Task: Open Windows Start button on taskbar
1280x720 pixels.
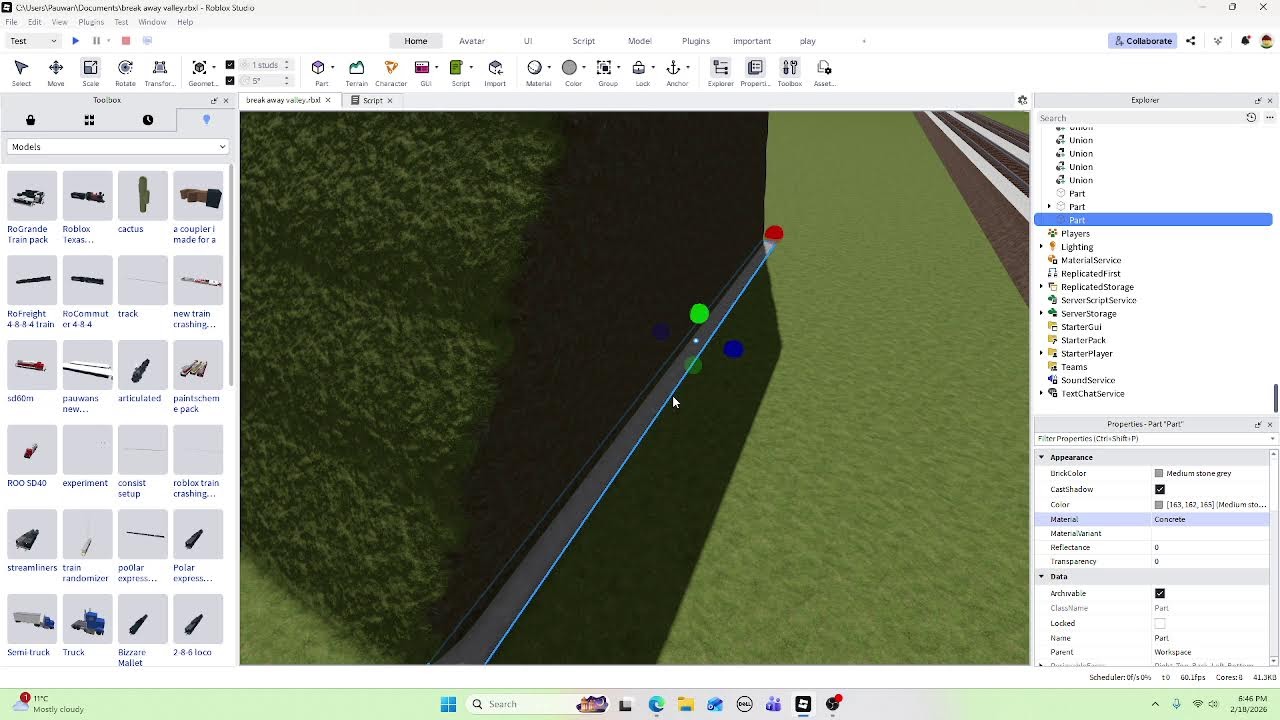Action: tap(448, 704)
